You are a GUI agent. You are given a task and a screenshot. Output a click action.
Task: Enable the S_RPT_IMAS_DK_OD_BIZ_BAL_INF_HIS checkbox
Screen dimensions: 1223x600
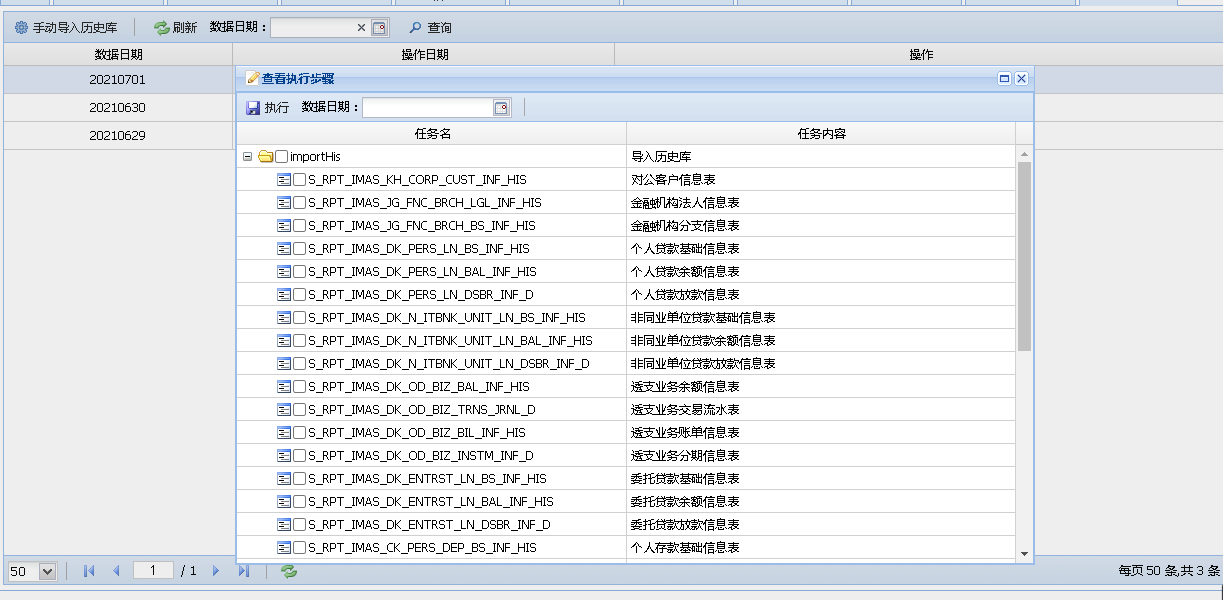click(x=300, y=387)
